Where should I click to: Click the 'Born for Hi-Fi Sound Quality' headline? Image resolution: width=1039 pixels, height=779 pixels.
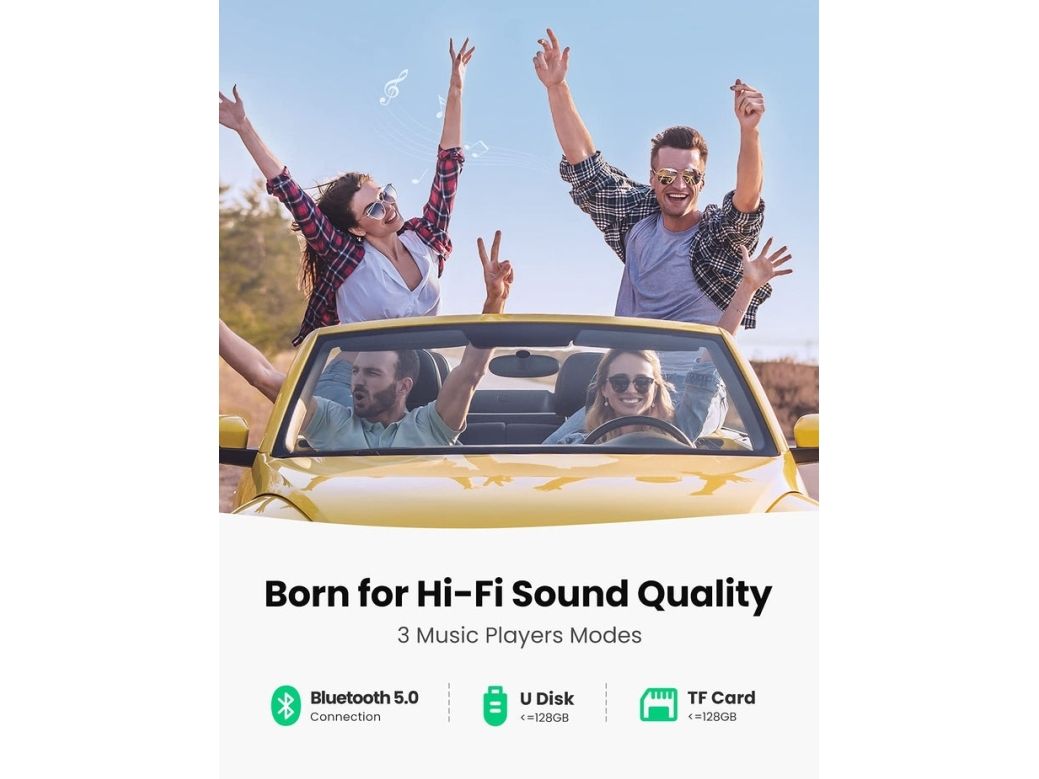point(518,594)
